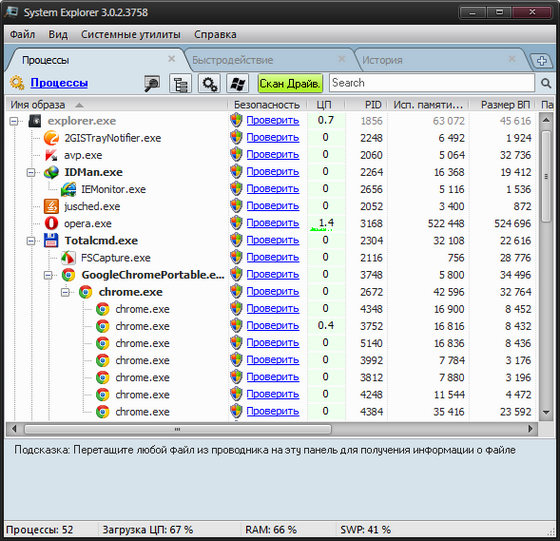The image size is (560, 541).
Task: Select the 2GISTrayNotifier.exe icon
Action: pyautogui.click(x=51, y=138)
